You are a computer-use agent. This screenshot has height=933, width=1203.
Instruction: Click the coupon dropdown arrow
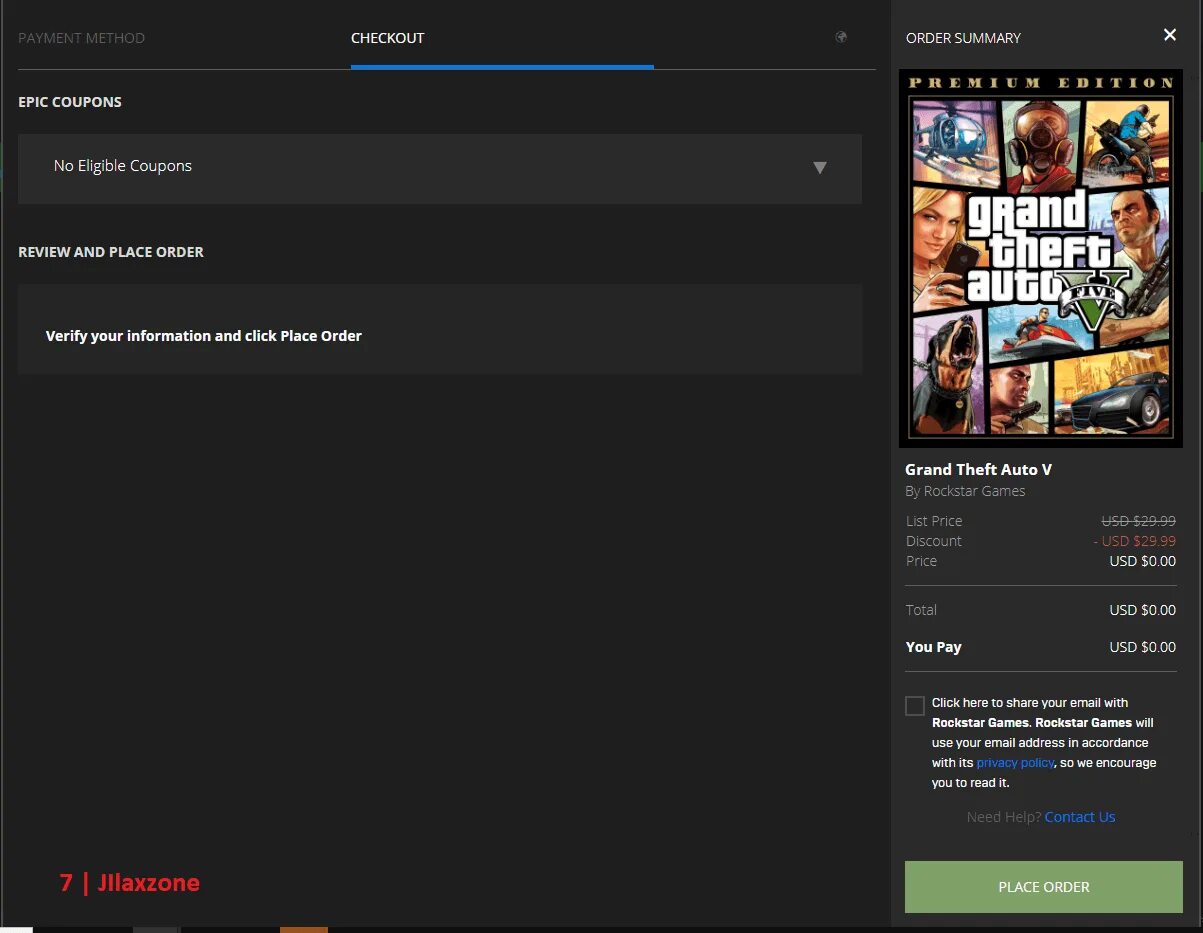point(820,168)
